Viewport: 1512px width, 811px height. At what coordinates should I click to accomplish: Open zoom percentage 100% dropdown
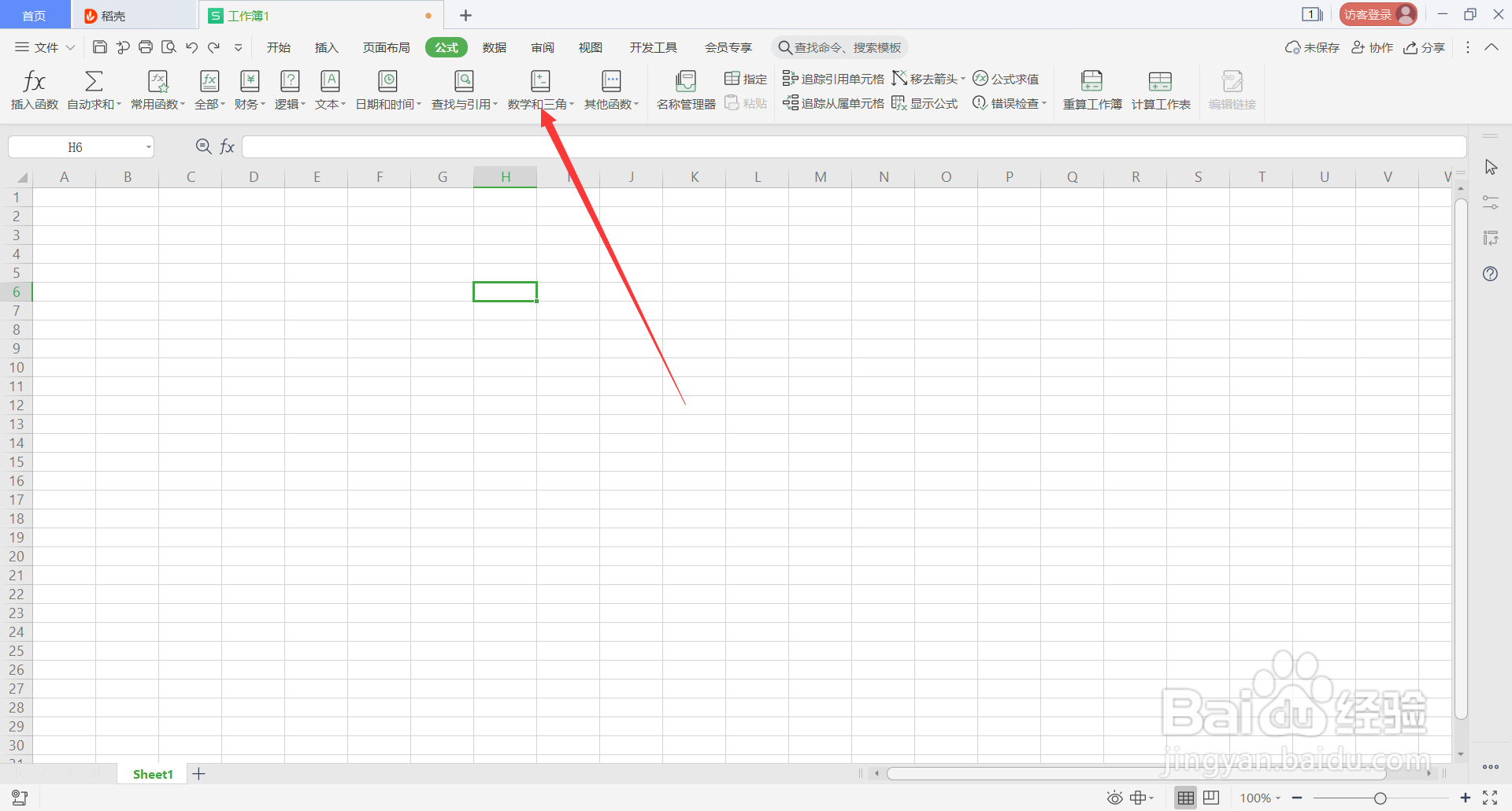pyautogui.click(x=1260, y=798)
